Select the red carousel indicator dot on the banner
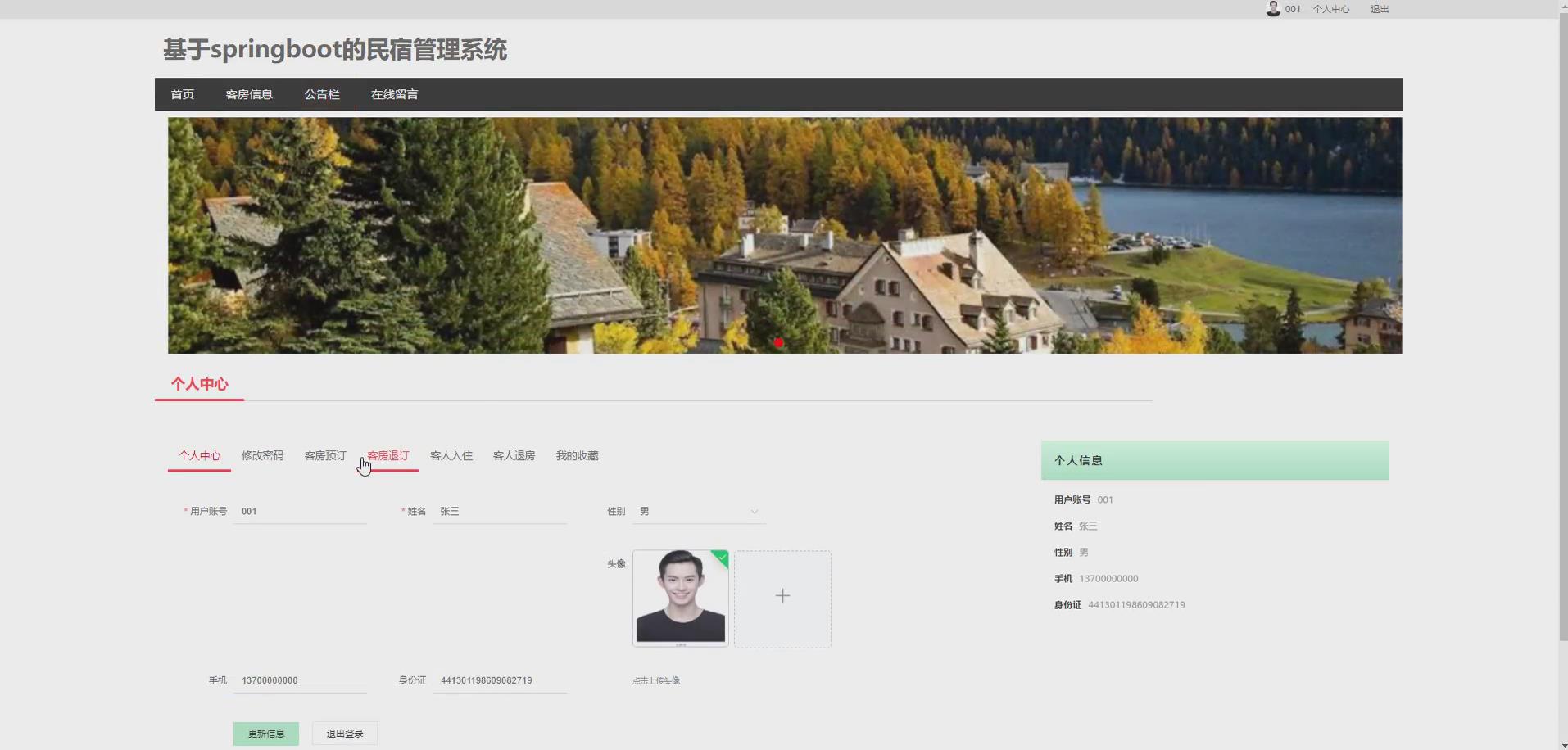The height and width of the screenshot is (750, 1568). pyautogui.click(x=777, y=342)
